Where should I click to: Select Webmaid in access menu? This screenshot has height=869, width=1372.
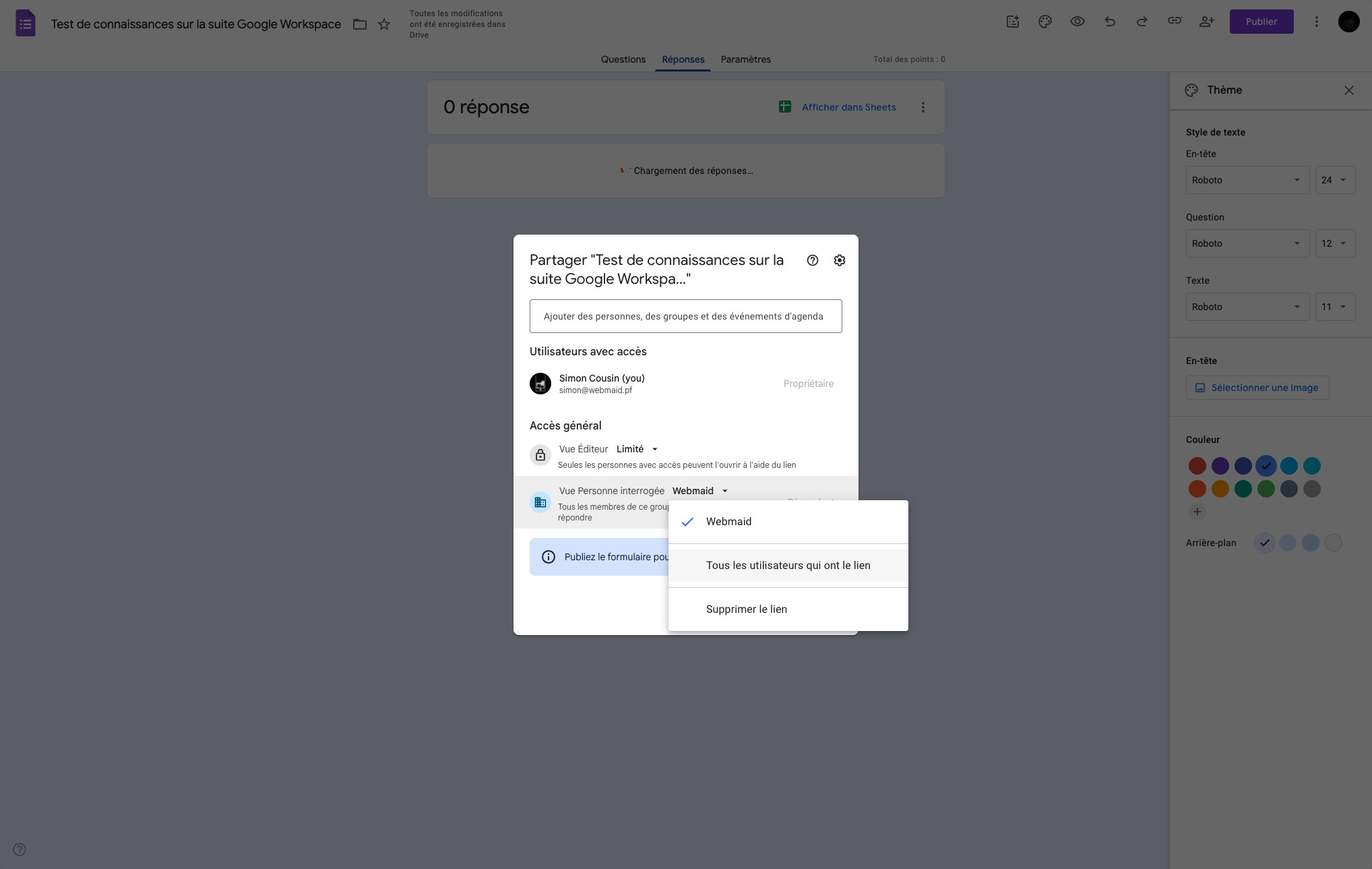point(788,522)
